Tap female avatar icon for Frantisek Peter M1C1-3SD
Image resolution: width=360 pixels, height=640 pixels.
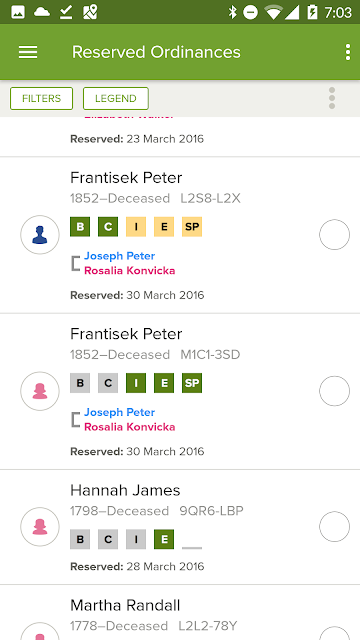[x=40, y=391]
